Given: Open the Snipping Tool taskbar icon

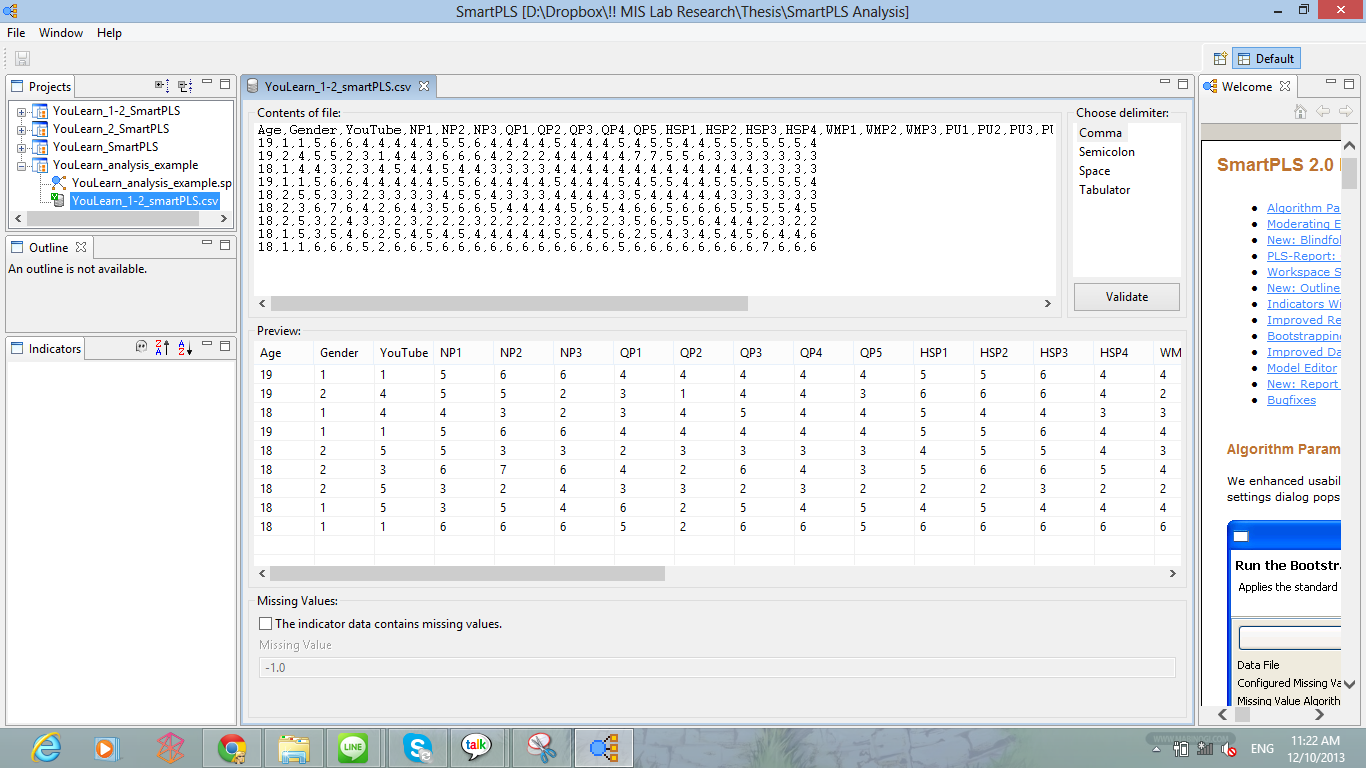Looking at the screenshot, I should 542,747.
